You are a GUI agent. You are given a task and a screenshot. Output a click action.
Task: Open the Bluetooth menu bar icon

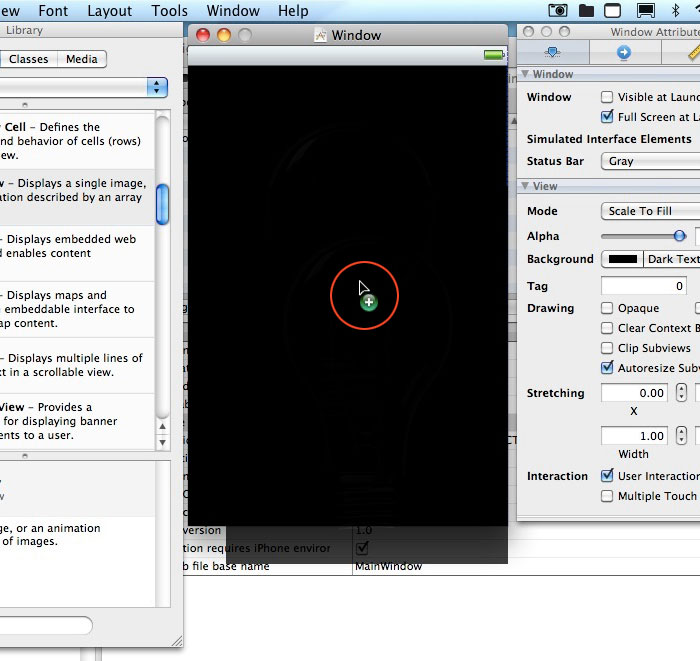point(675,10)
